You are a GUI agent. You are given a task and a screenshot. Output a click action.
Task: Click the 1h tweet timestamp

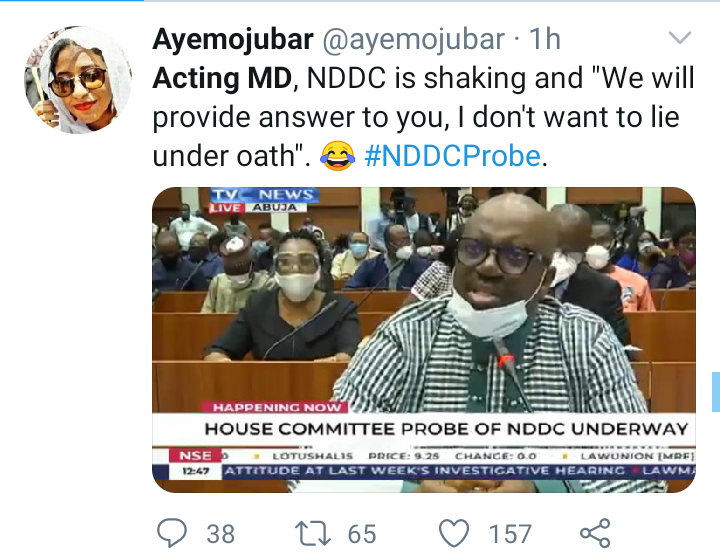545,39
